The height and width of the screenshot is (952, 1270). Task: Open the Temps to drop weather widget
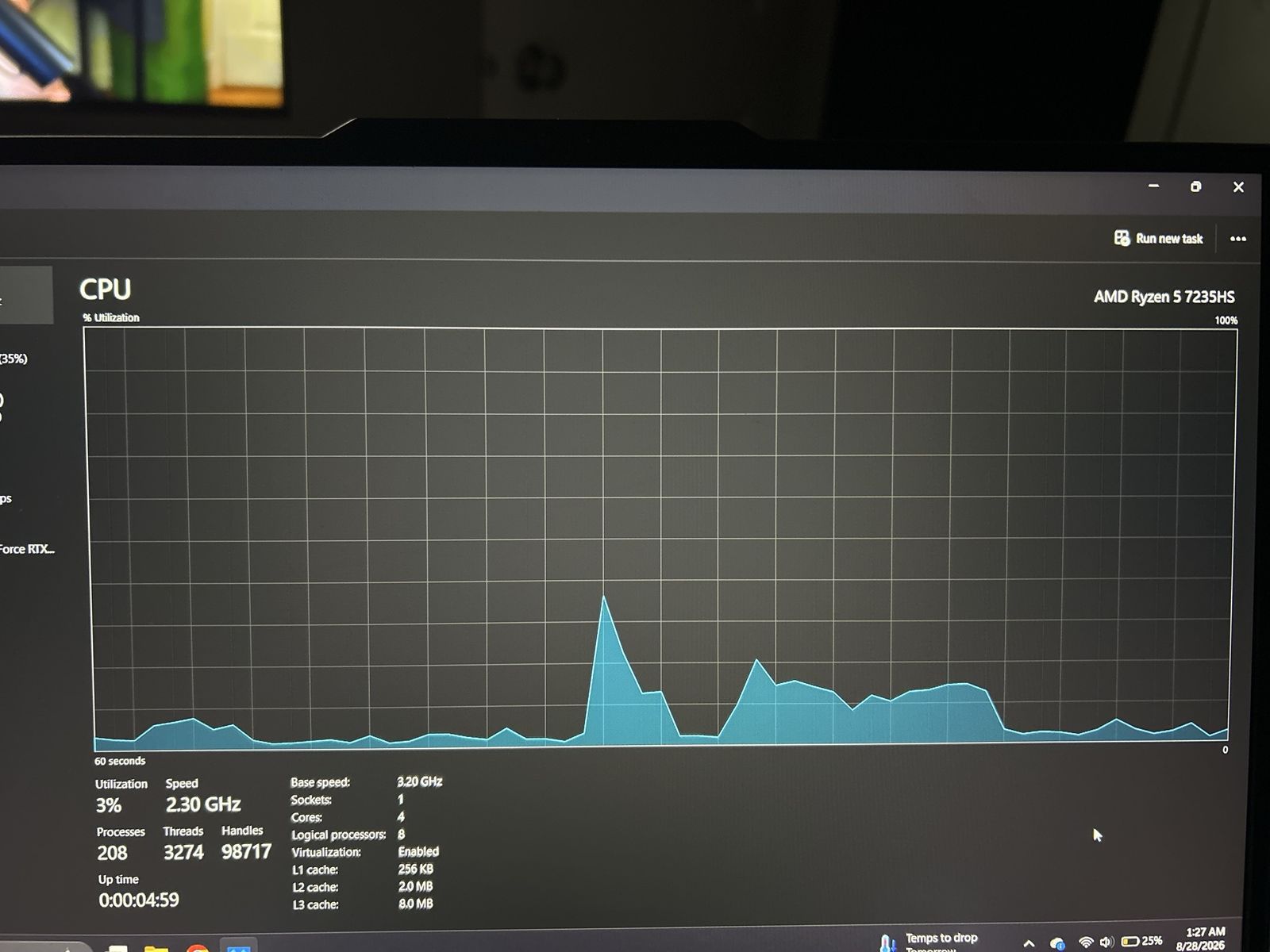(929, 942)
